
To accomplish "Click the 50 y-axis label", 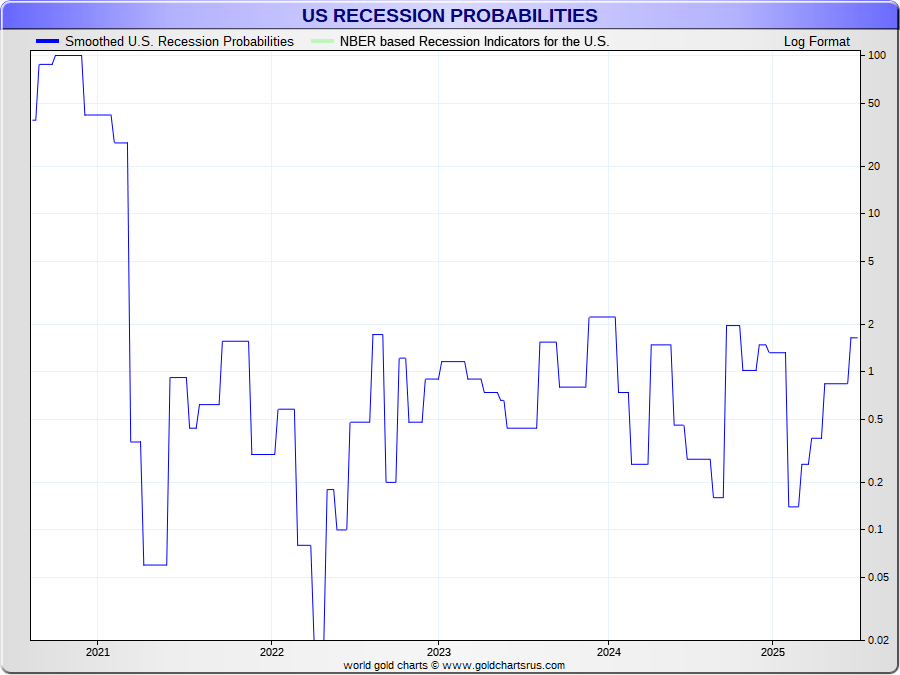I will pos(874,103).
